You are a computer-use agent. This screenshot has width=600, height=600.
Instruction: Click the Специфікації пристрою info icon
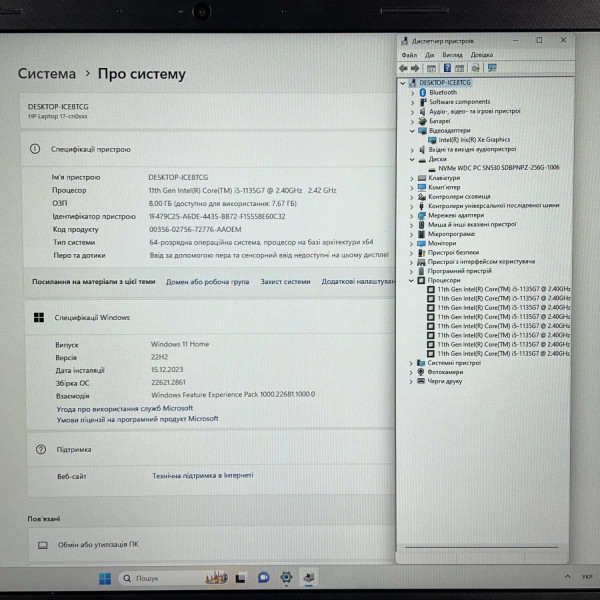pos(35,149)
